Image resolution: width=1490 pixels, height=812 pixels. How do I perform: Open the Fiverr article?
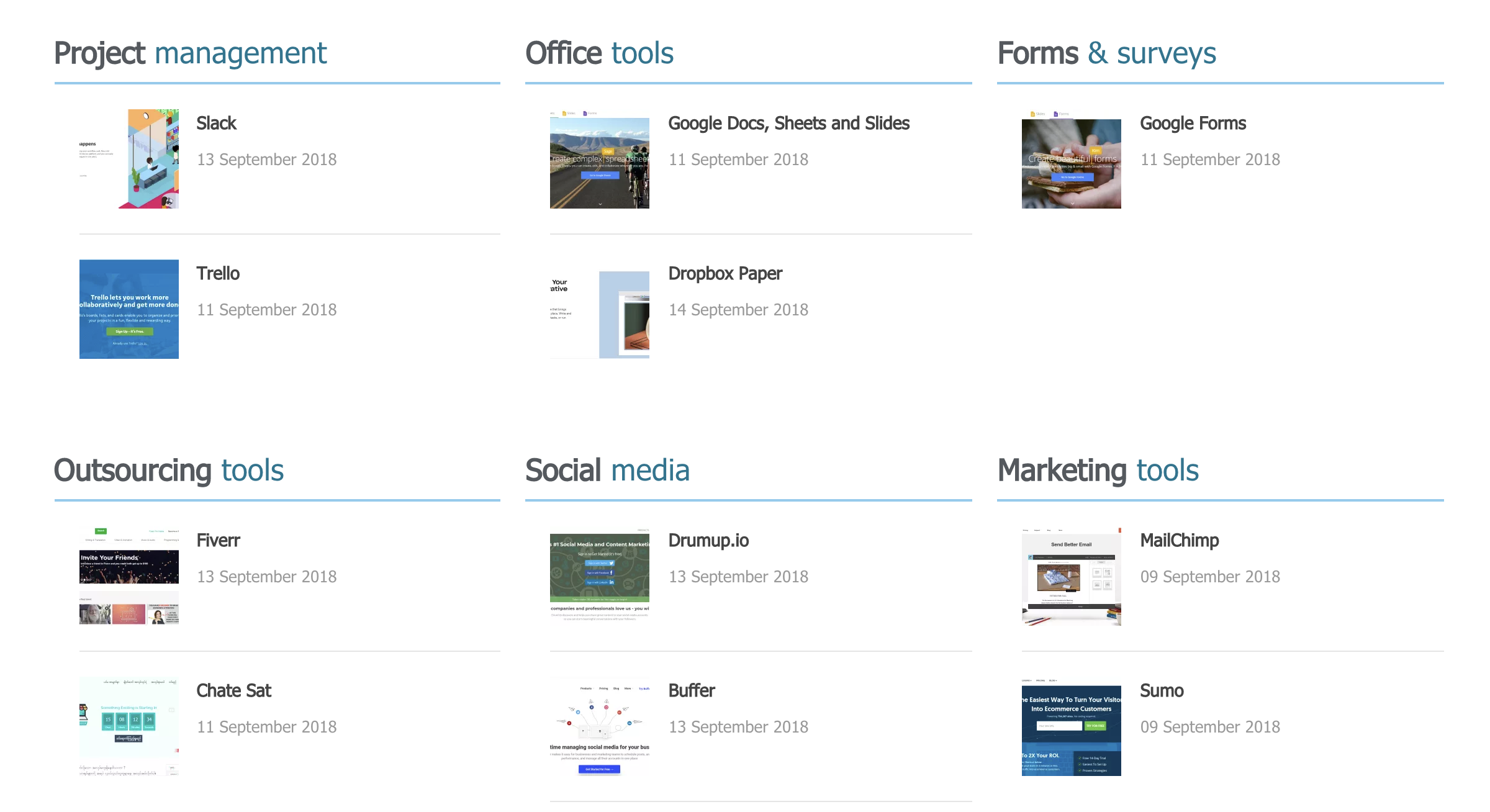coord(218,540)
